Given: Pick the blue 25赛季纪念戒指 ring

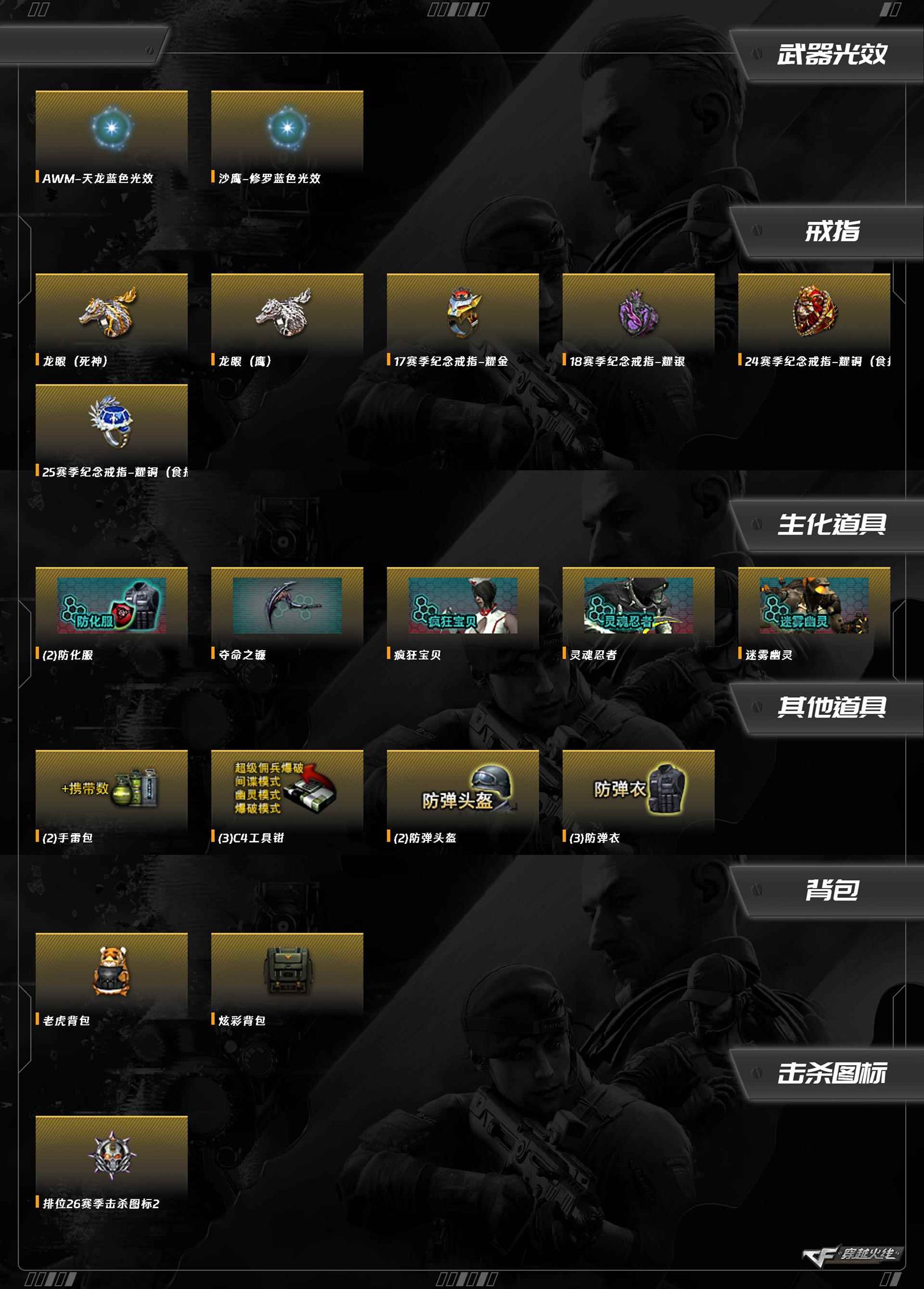Looking at the screenshot, I should [112, 422].
